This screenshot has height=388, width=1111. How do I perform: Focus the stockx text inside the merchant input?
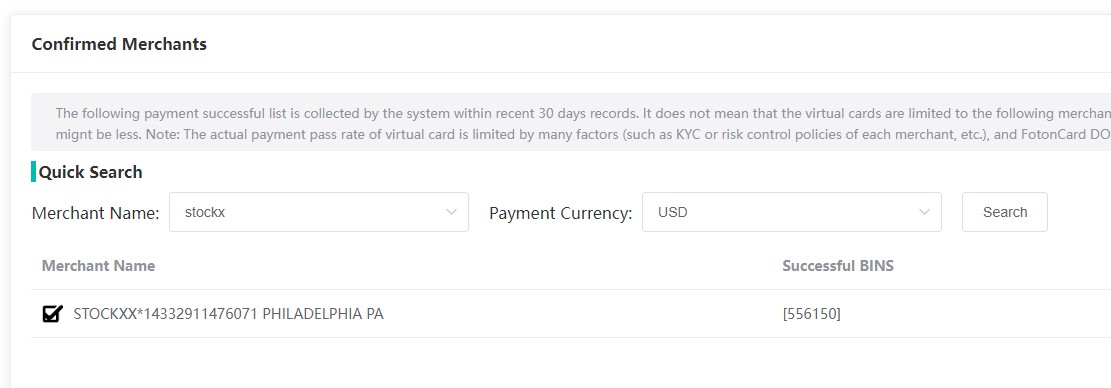click(205, 212)
